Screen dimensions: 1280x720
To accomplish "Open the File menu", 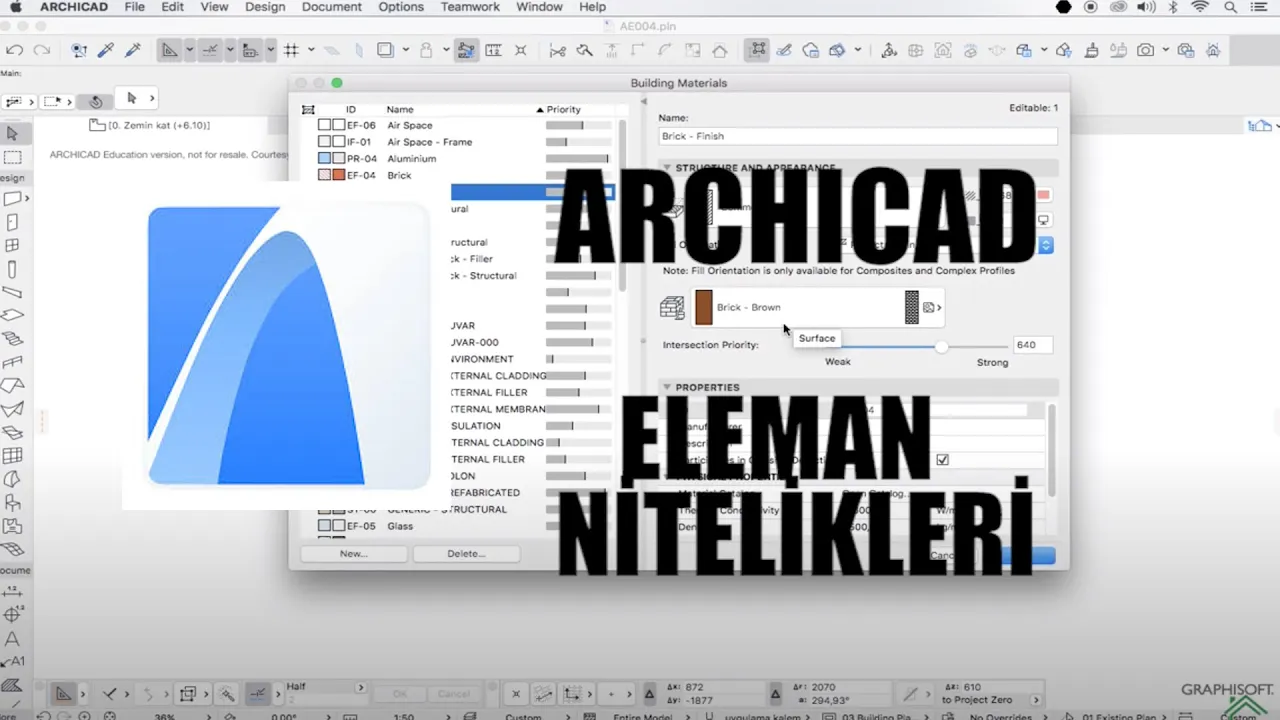I will (135, 7).
